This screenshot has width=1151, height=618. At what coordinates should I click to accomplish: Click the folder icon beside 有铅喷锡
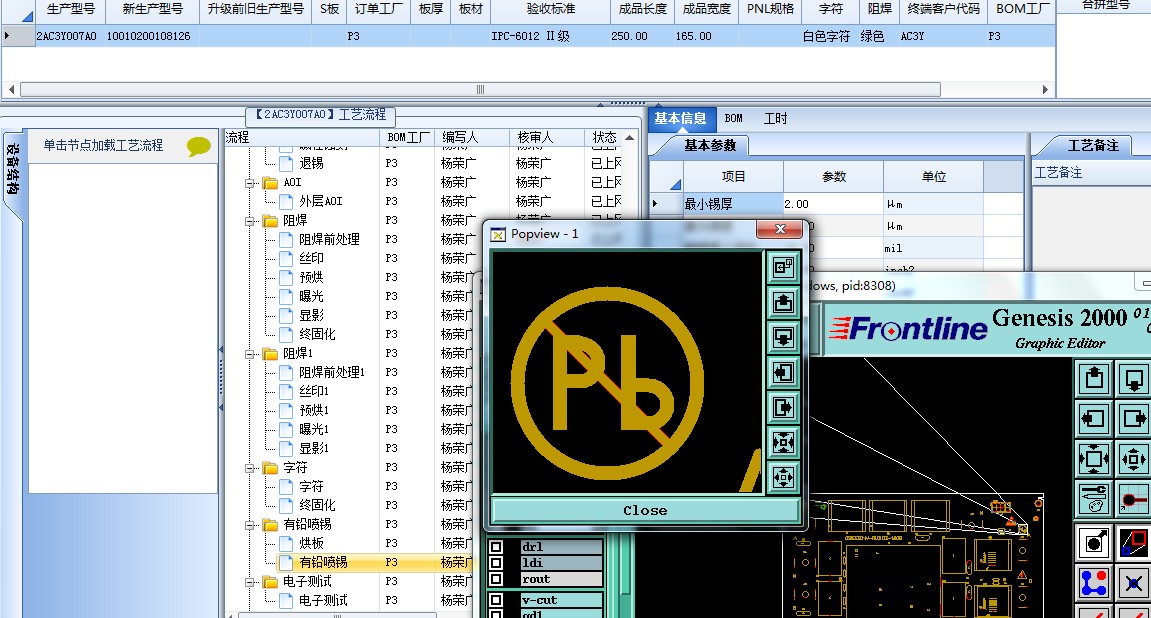(x=270, y=525)
